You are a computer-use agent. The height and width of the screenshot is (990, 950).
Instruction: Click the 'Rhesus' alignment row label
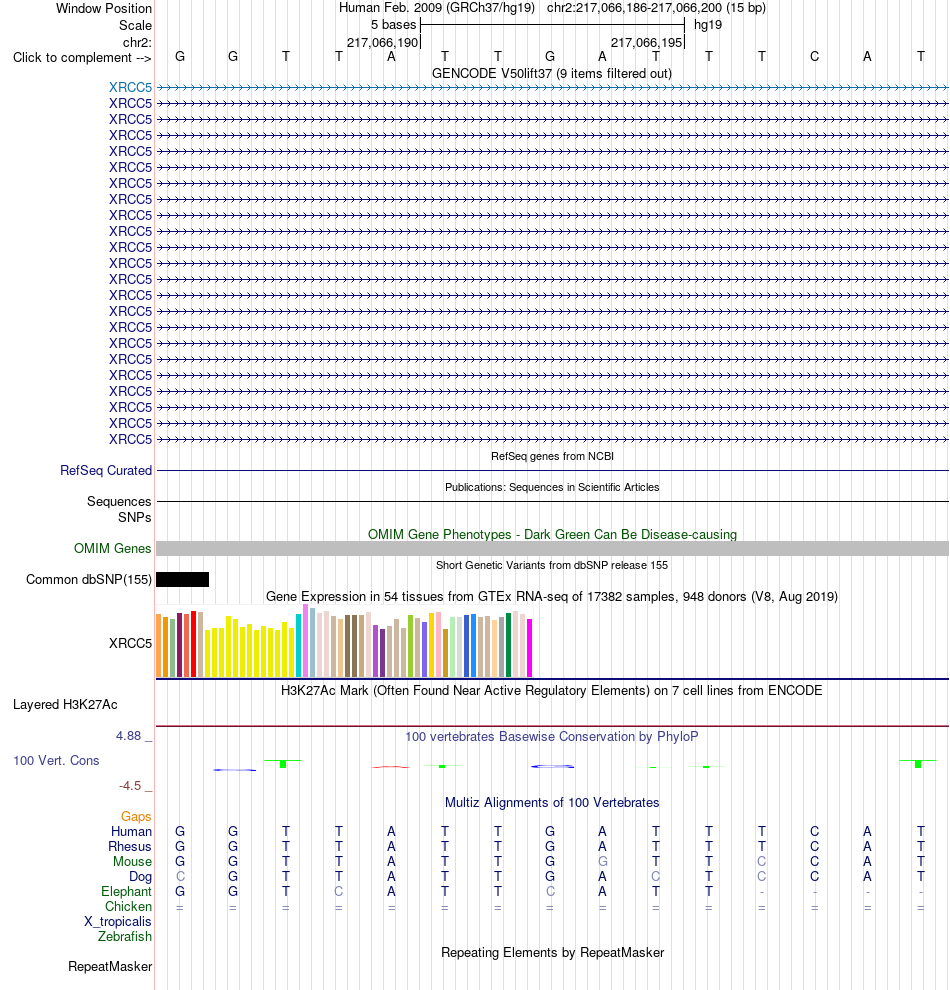pyautogui.click(x=129, y=847)
